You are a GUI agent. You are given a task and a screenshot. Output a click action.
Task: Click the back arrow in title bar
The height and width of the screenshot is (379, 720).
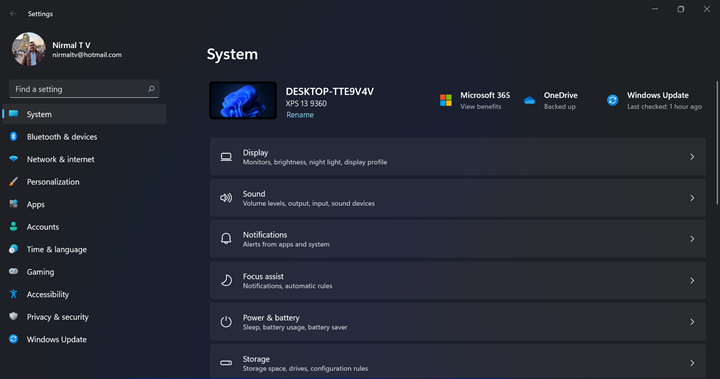click(13, 14)
